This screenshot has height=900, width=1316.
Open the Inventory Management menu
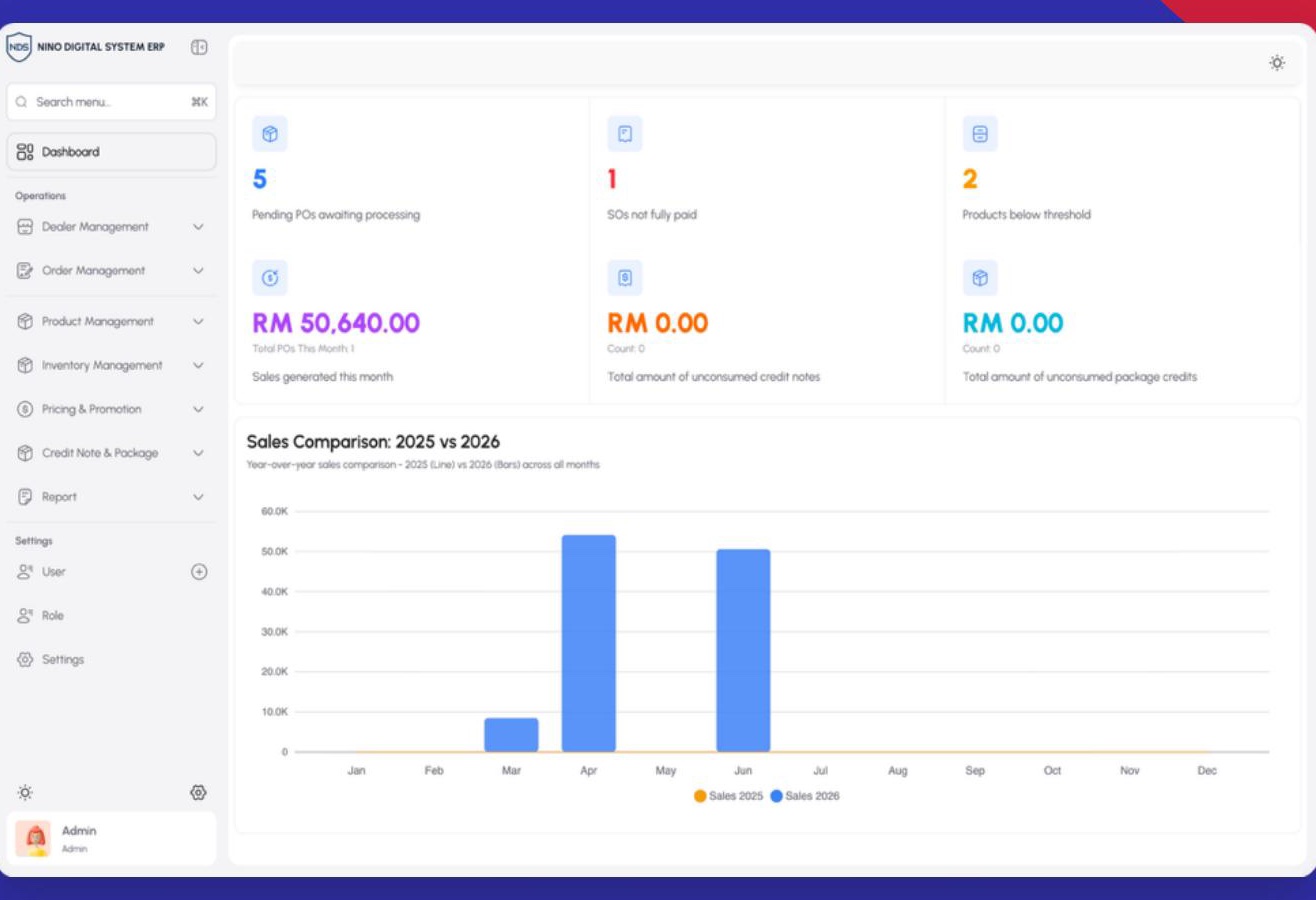click(x=111, y=366)
